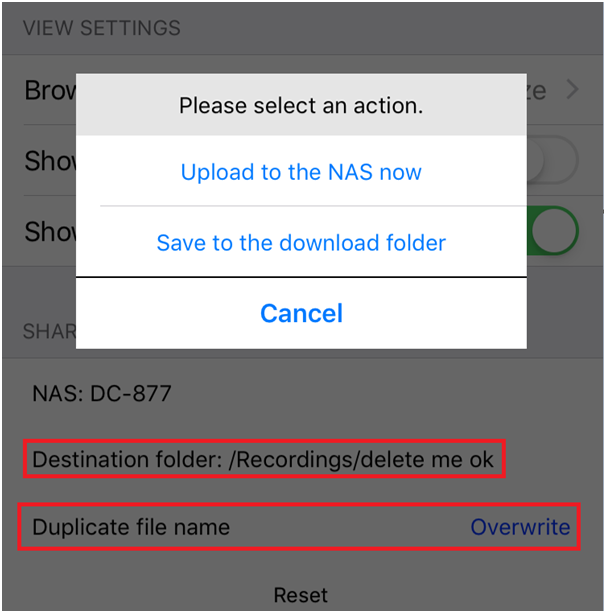The image size is (606, 613).
Task: Click the Browse row value beside chevron
Action: tap(538, 91)
